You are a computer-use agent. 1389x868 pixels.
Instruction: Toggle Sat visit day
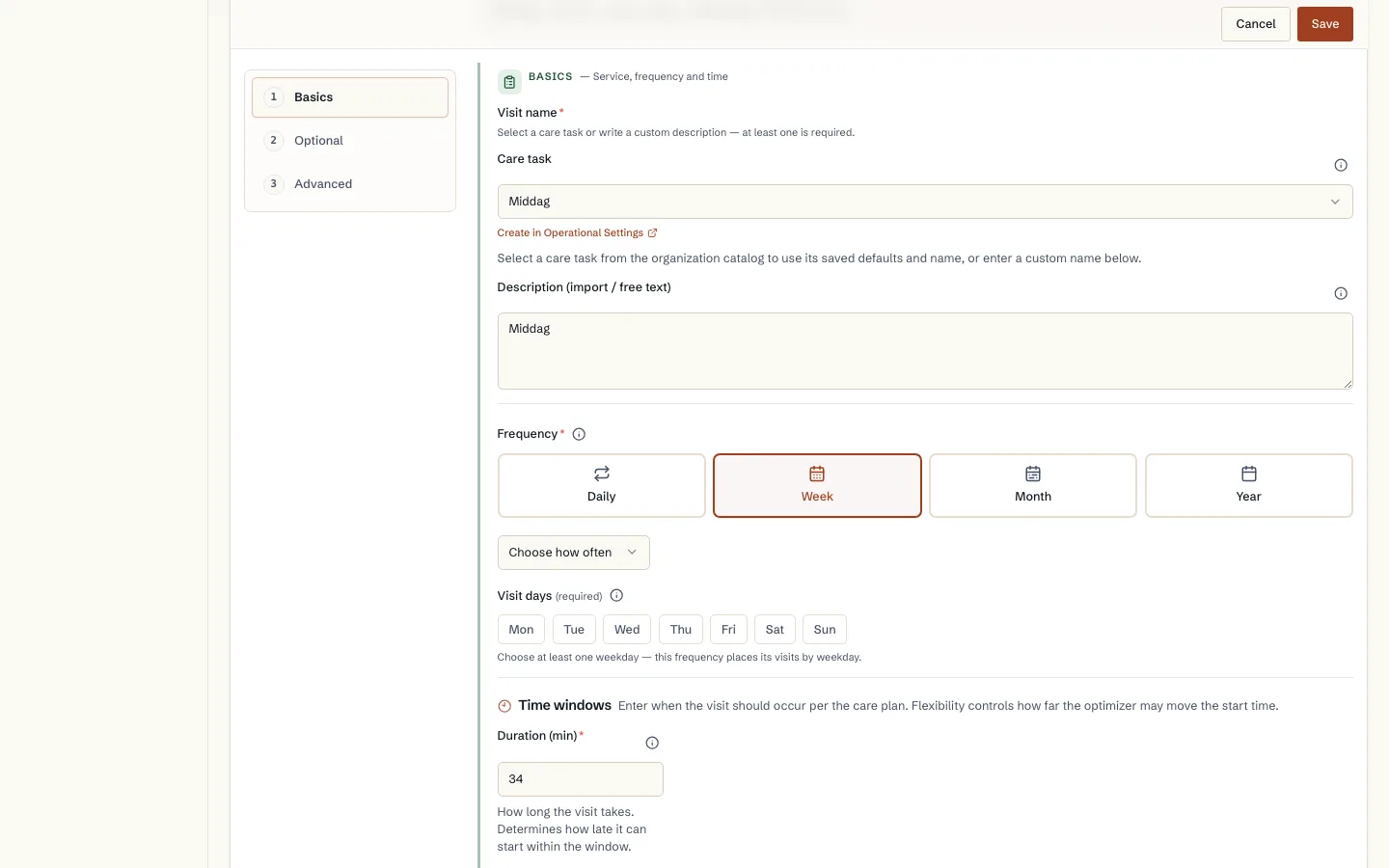[x=775, y=629]
